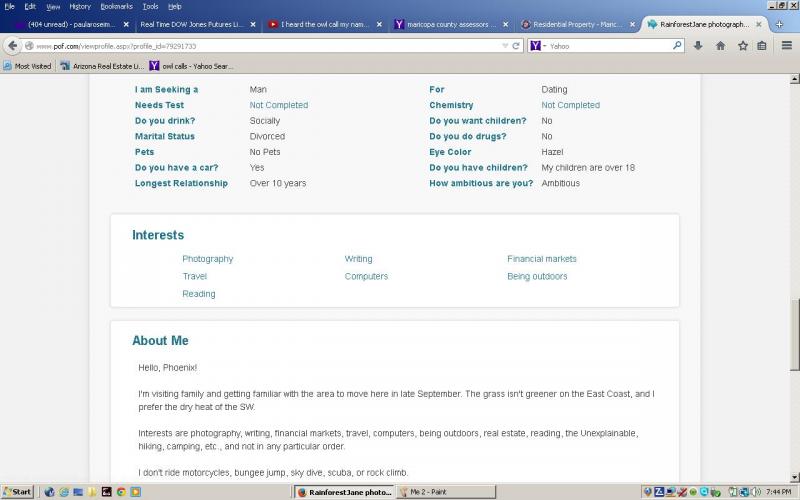Click the Photography interest link

click(x=207, y=259)
